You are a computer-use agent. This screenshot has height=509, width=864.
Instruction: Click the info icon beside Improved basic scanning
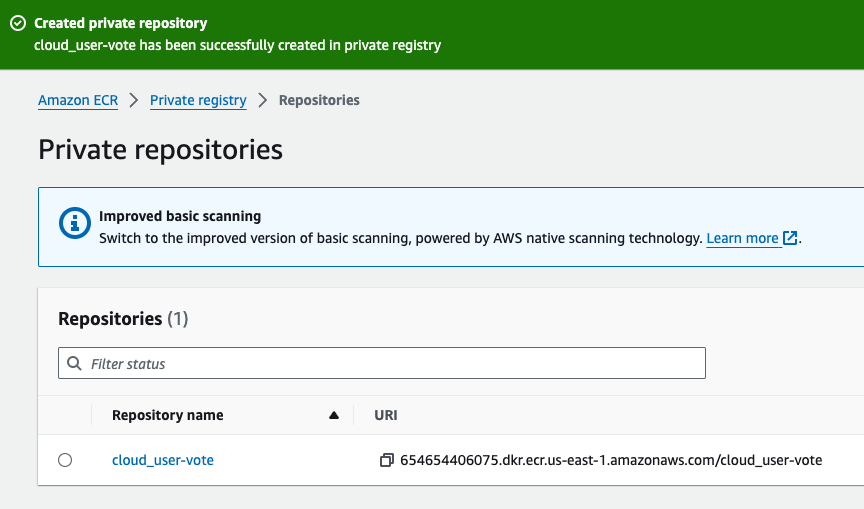coord(75,224)
